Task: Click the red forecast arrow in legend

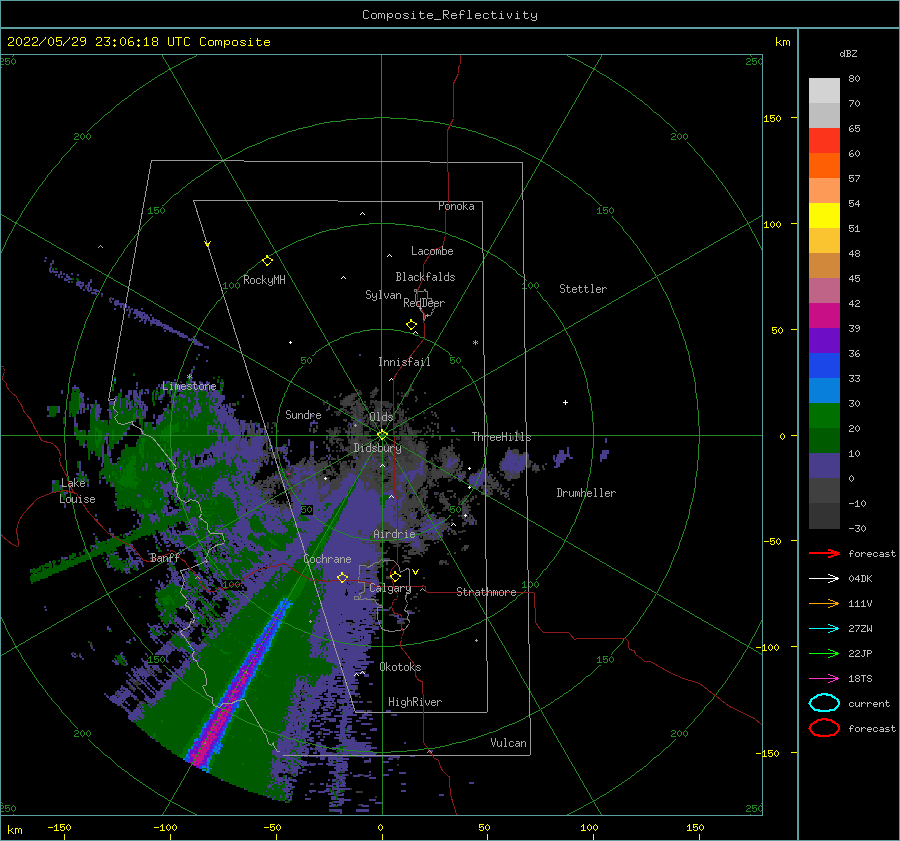Action: [824, 553]
